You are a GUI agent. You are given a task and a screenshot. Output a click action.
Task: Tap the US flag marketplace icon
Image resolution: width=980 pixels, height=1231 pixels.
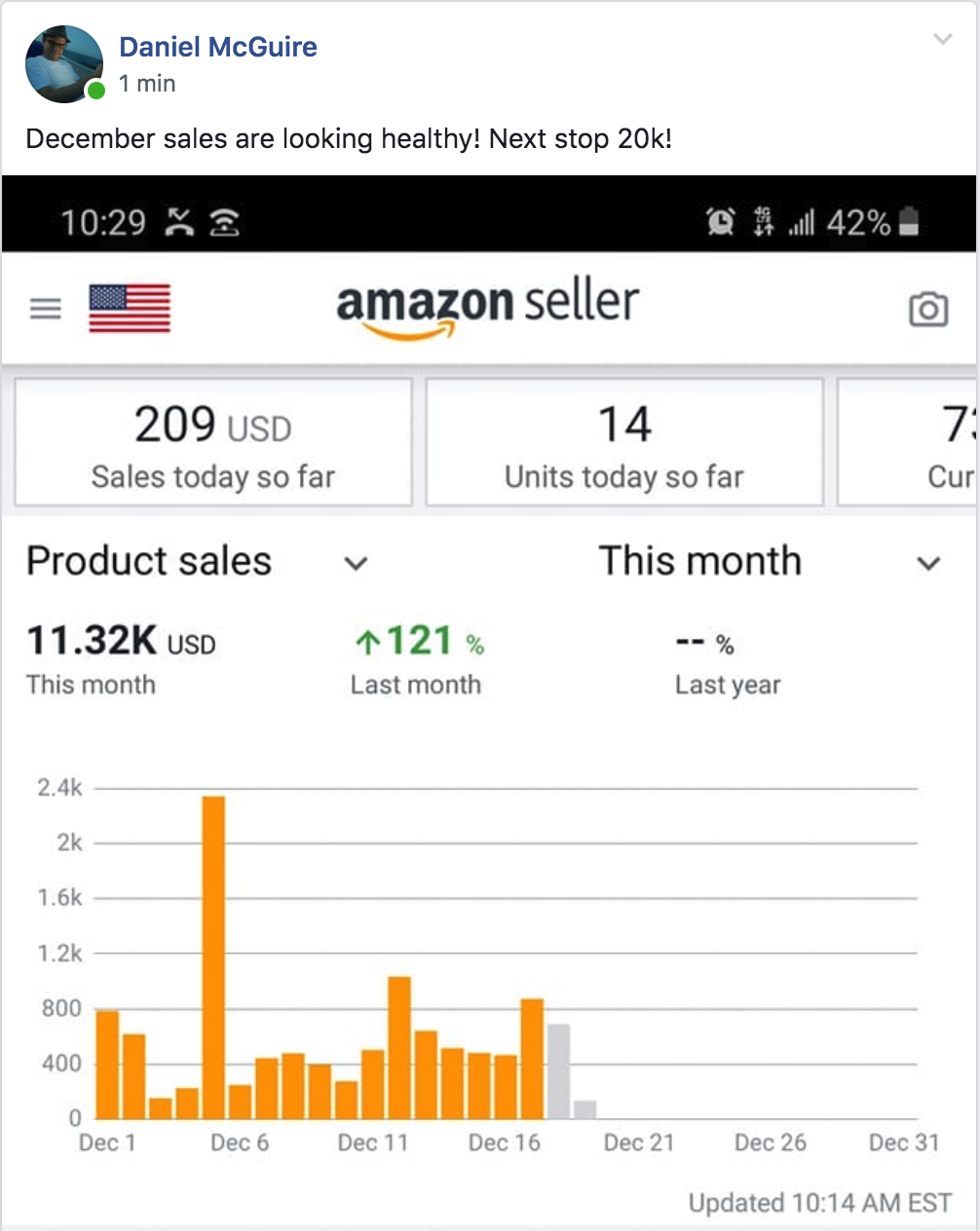130,309
